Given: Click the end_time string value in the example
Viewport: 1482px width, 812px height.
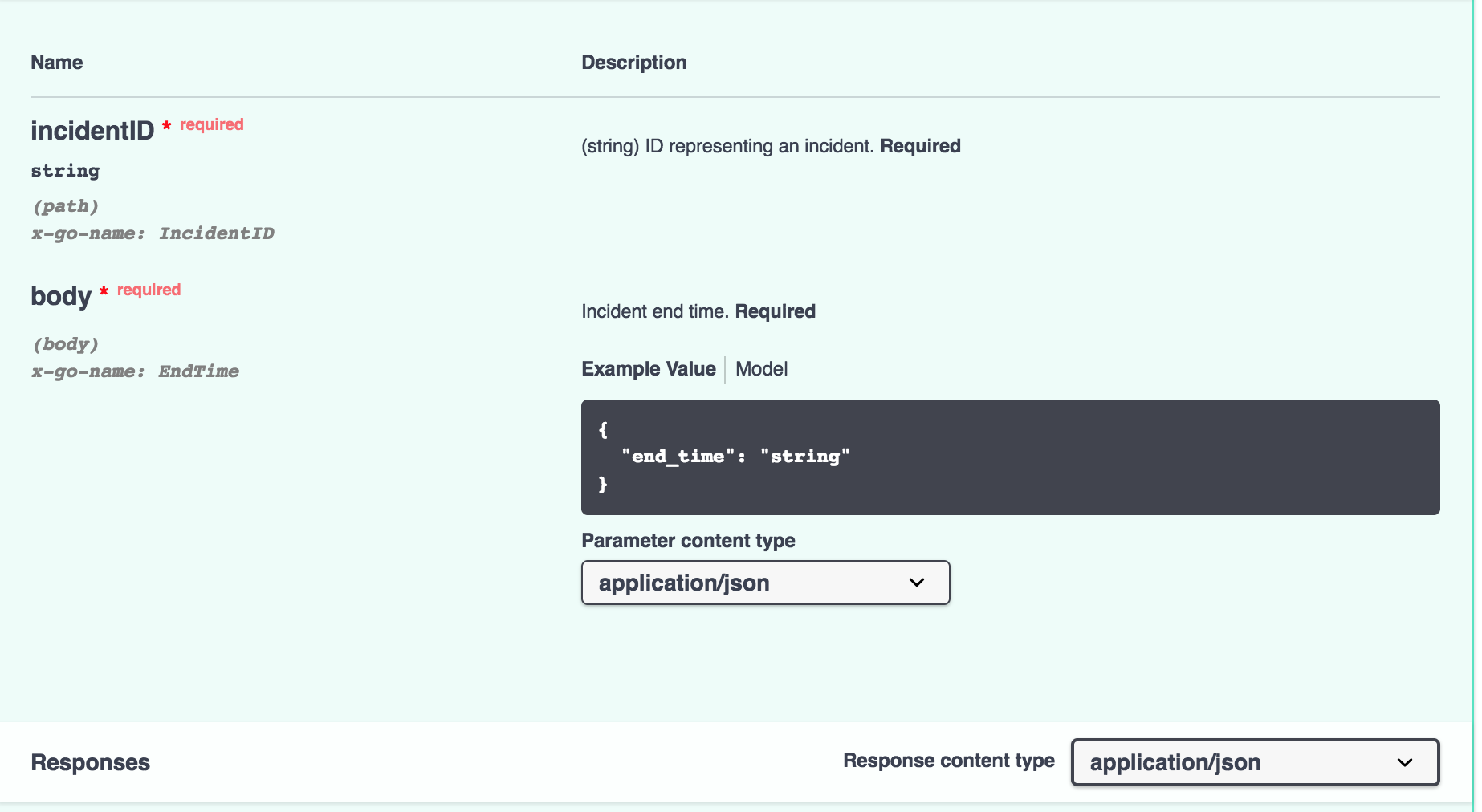Looking at the screenshot, I should point(806,456).
